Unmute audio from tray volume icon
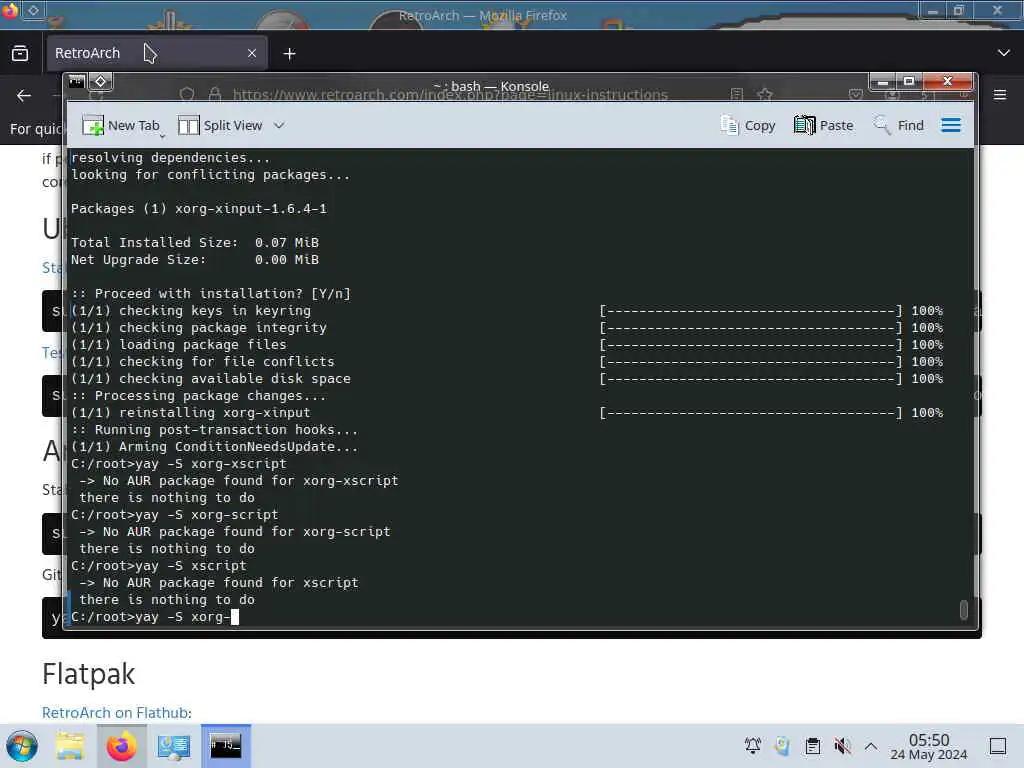The width and height of the screenshot is (1024, 768). (842, 746)
